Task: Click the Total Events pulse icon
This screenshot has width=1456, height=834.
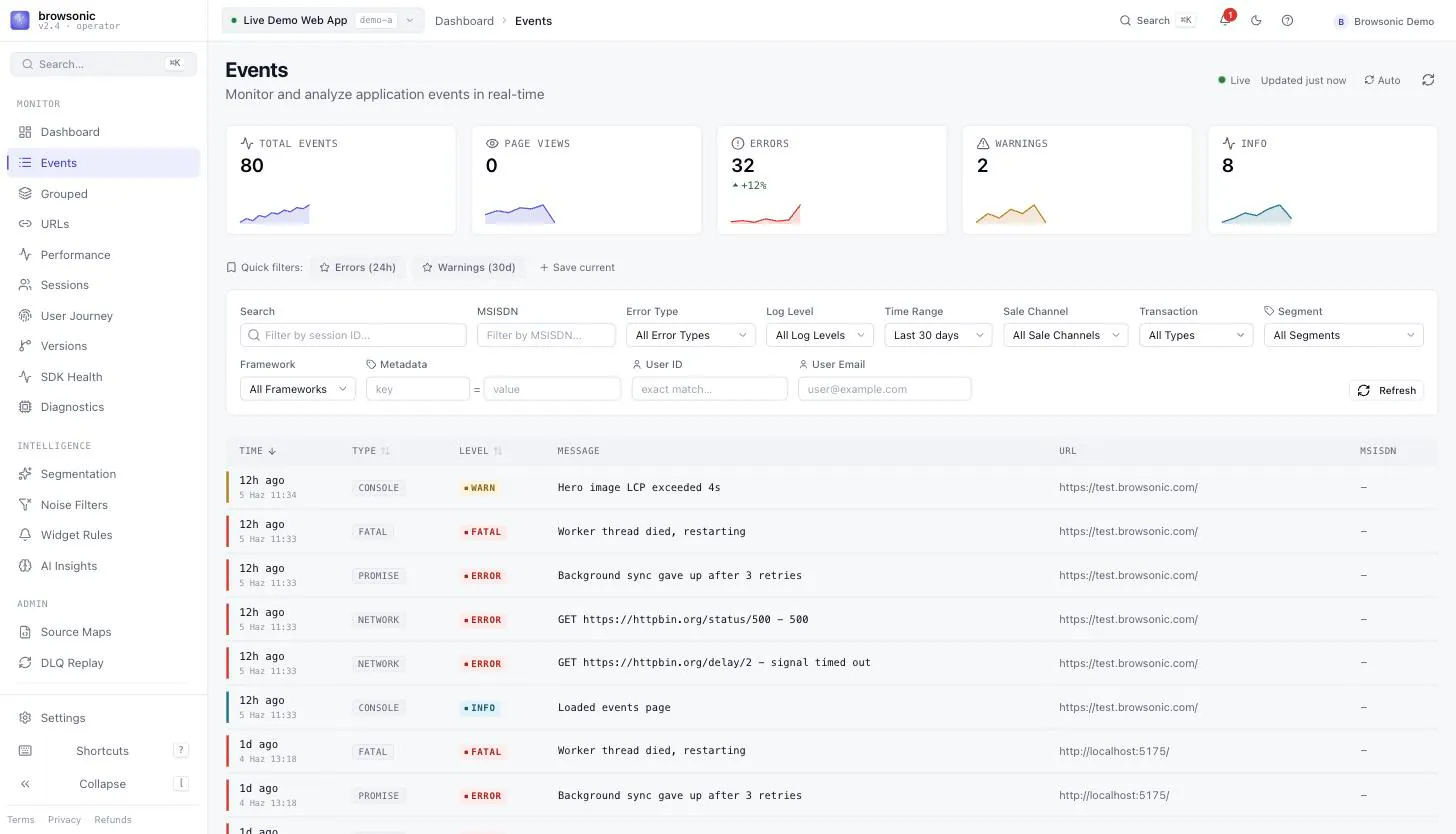Action: click(247, 143)
